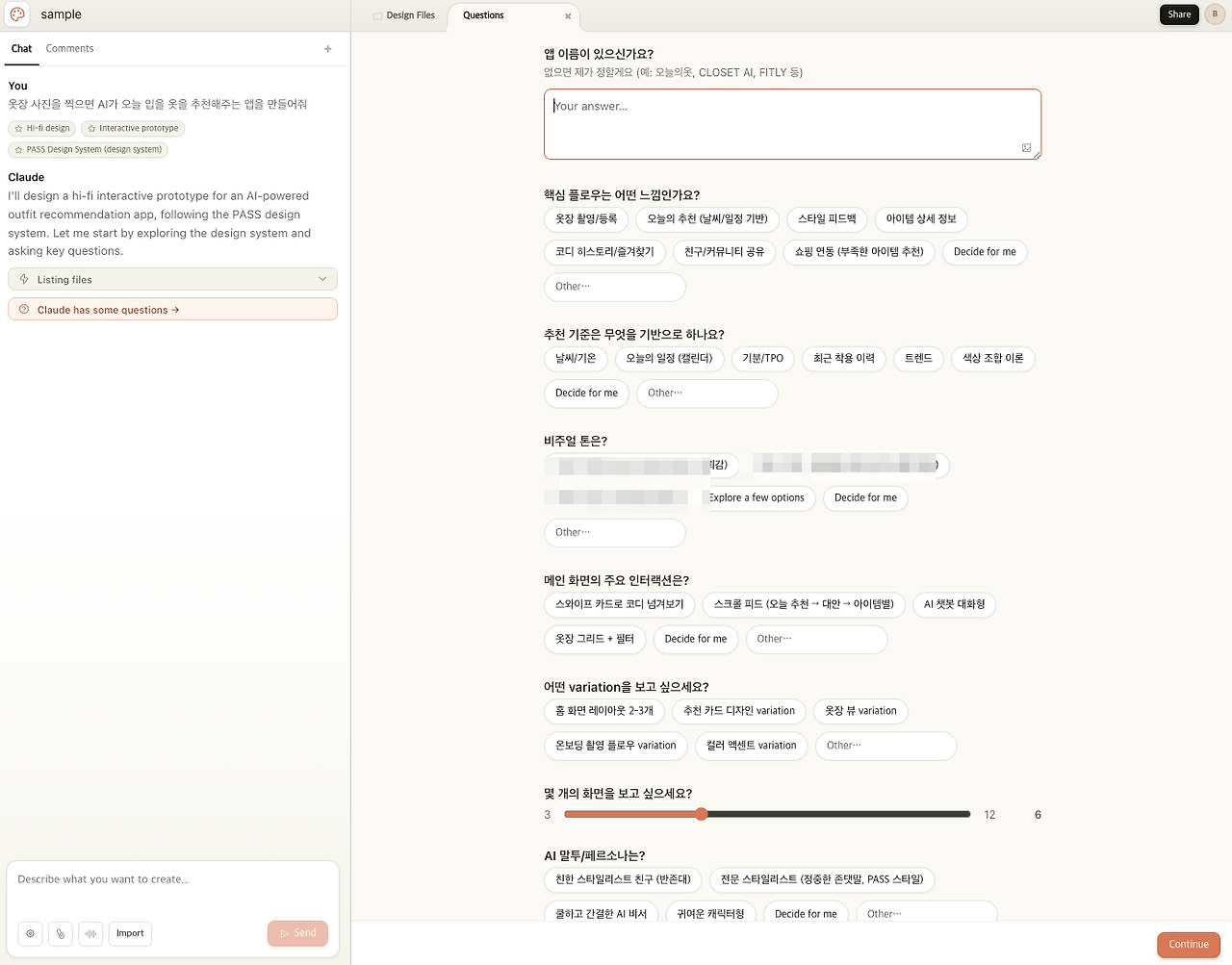Choose Decide for me under 핵심 플로우
Image resolution: width=1232 pixels, height=965 pixels.
(985, 252)
